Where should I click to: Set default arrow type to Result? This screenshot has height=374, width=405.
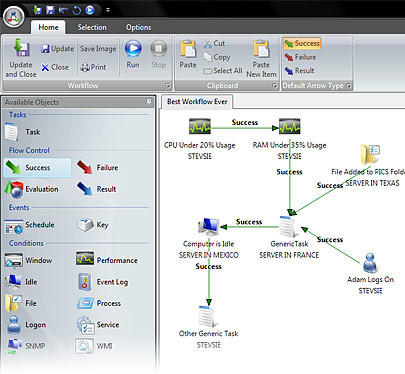pos(299,71)
